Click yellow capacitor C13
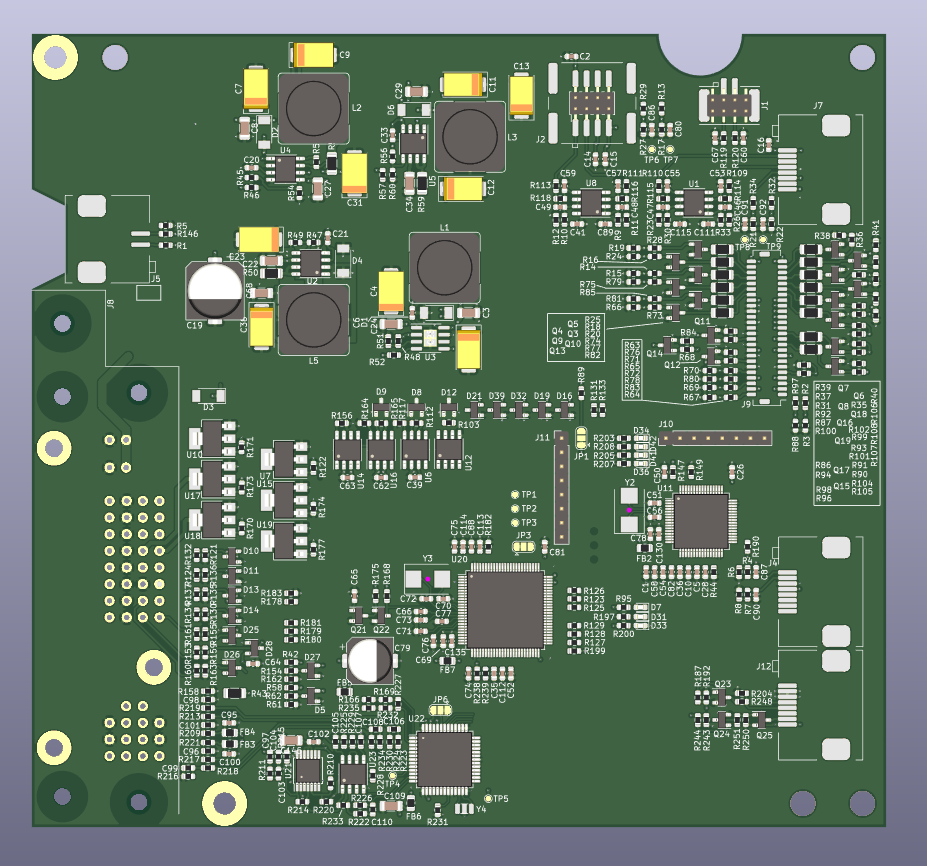Viewport: 927px width, 866px height. (x=521, y=96)
